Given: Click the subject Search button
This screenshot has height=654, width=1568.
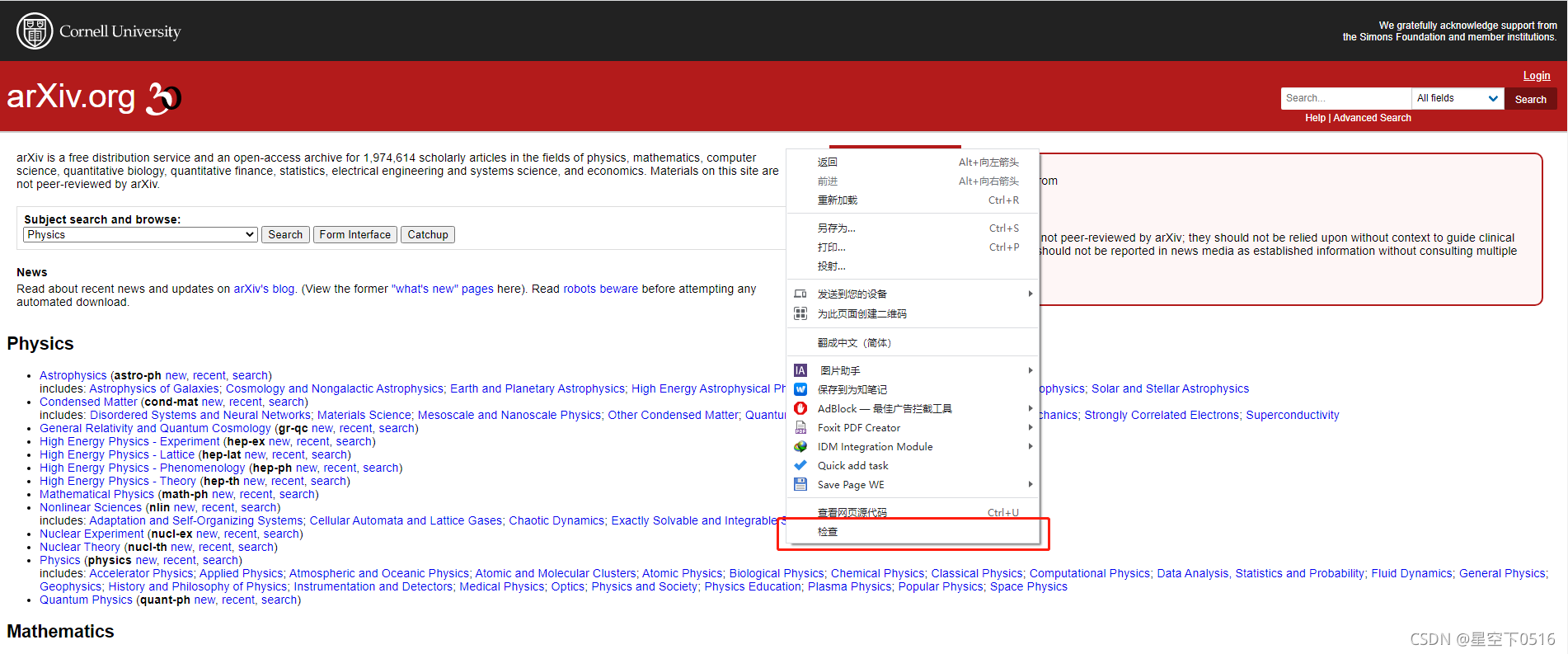Looking at the screenshot, I should pyautogui.click(x=285, y=234).
